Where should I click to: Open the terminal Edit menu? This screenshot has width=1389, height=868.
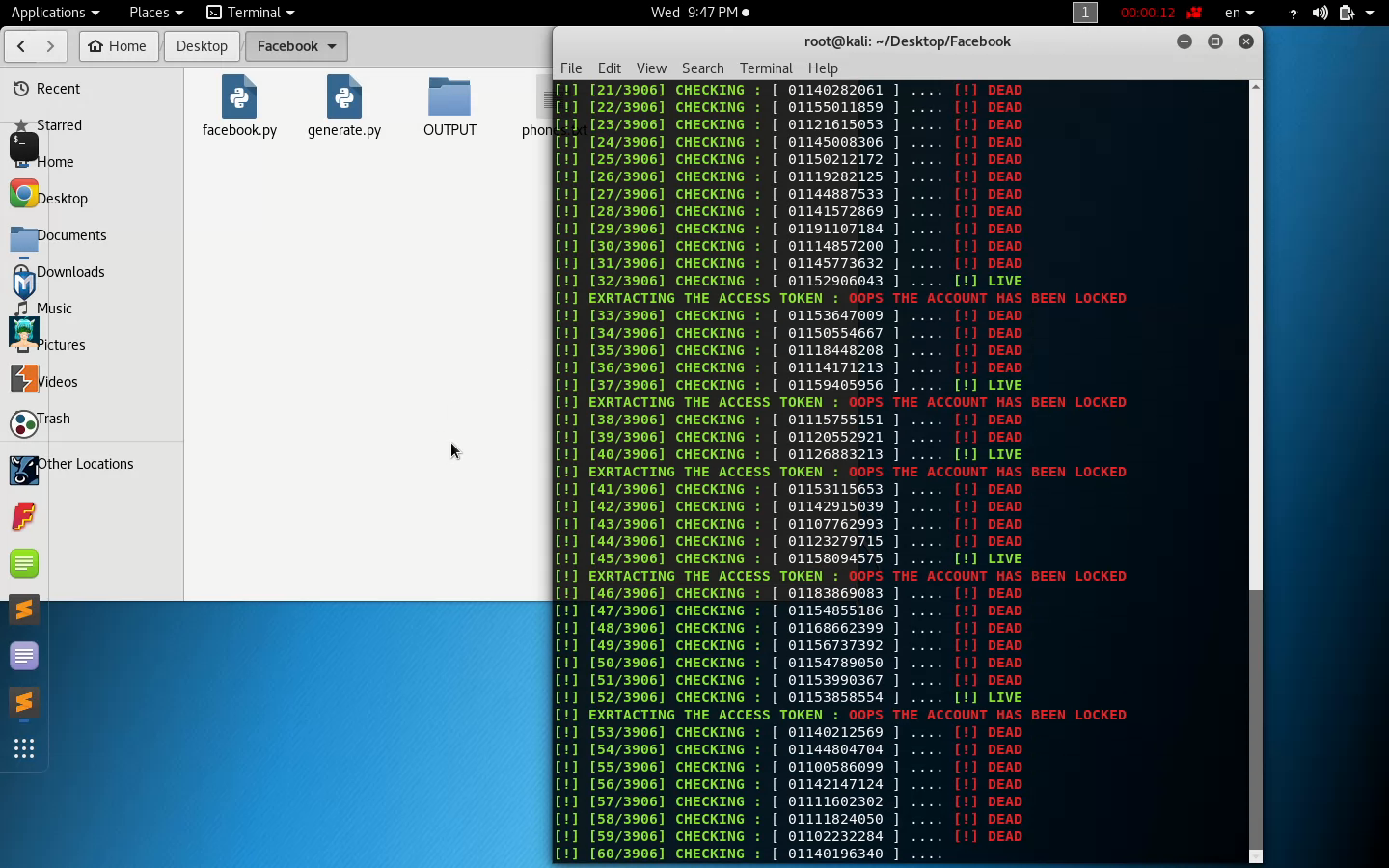point(609,68)
